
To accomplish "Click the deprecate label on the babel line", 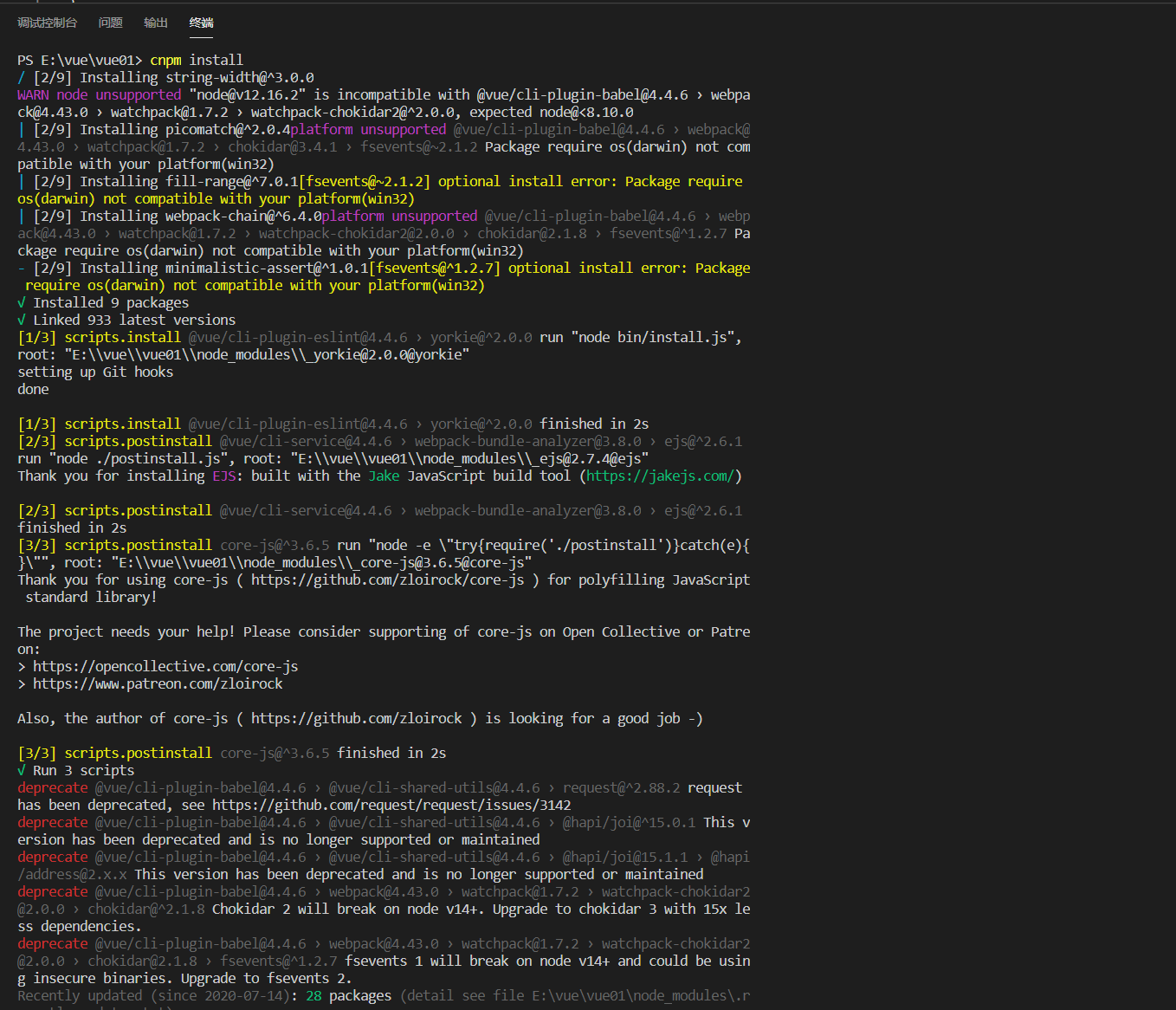I will click(x=52, y=787).
